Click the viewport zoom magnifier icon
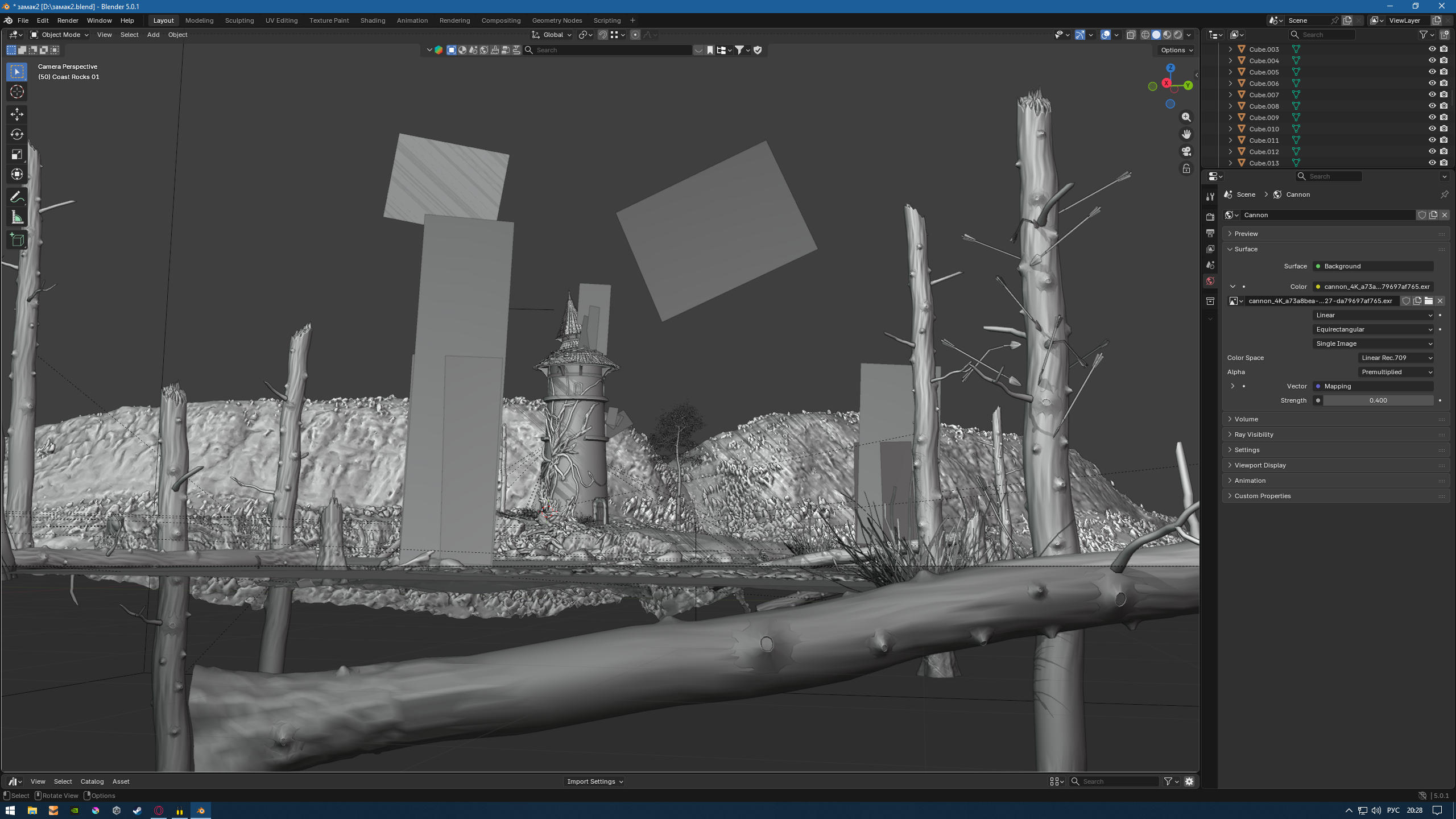Screen dimensions: 1456x819 coord(1186,117)
